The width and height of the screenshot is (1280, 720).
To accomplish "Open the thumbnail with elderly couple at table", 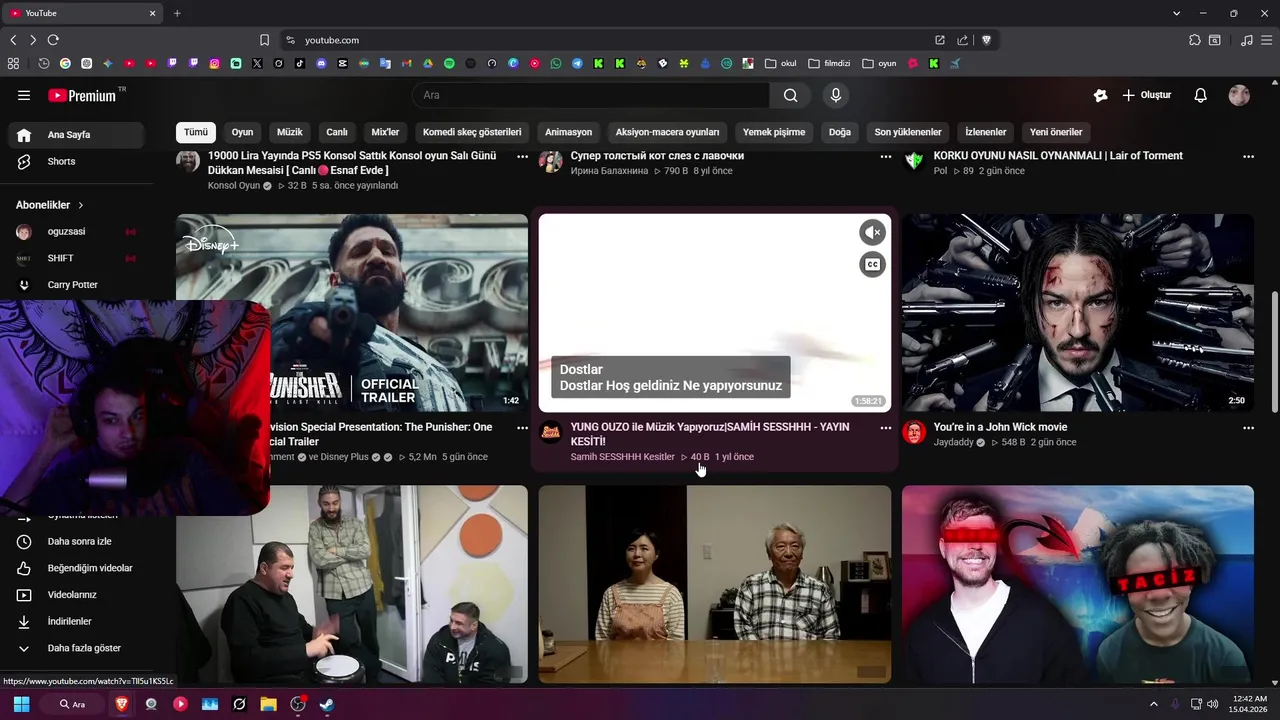I will click(x=715, y=585).
